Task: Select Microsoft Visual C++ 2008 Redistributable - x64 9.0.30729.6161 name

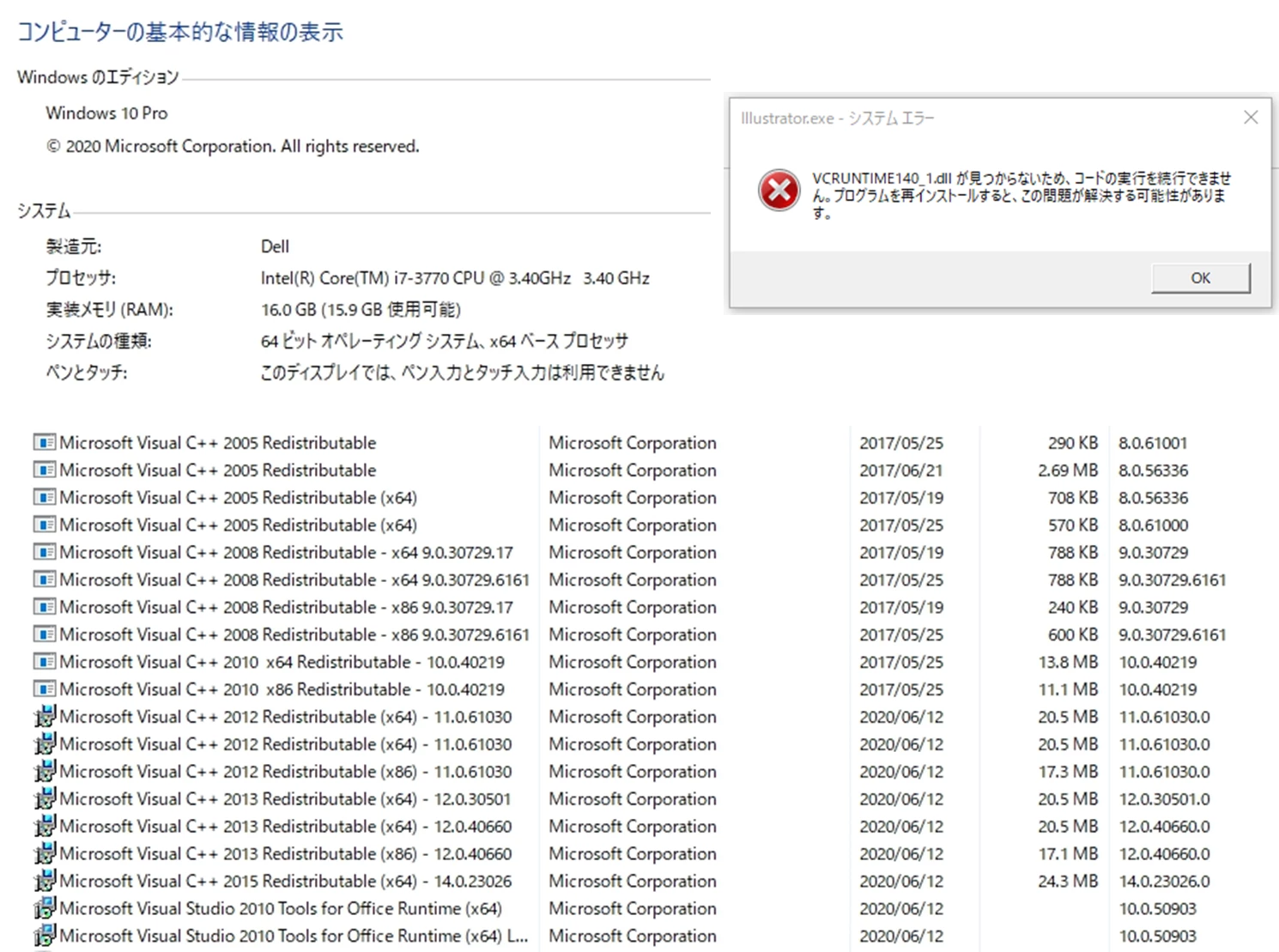Action: tap(294, 580)
